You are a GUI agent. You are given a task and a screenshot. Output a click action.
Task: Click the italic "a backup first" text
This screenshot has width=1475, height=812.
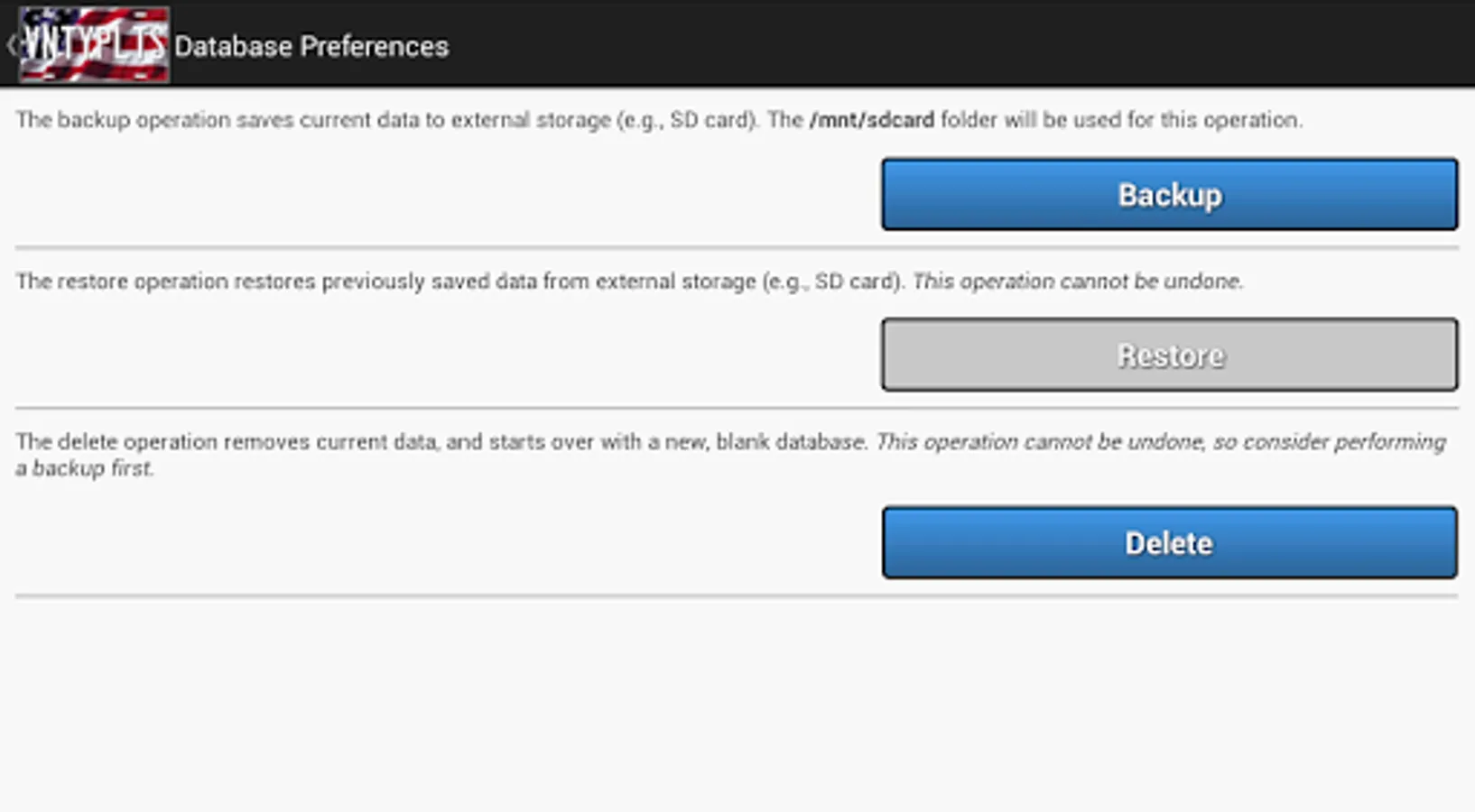pyautogui.click(x=85, y=468)
